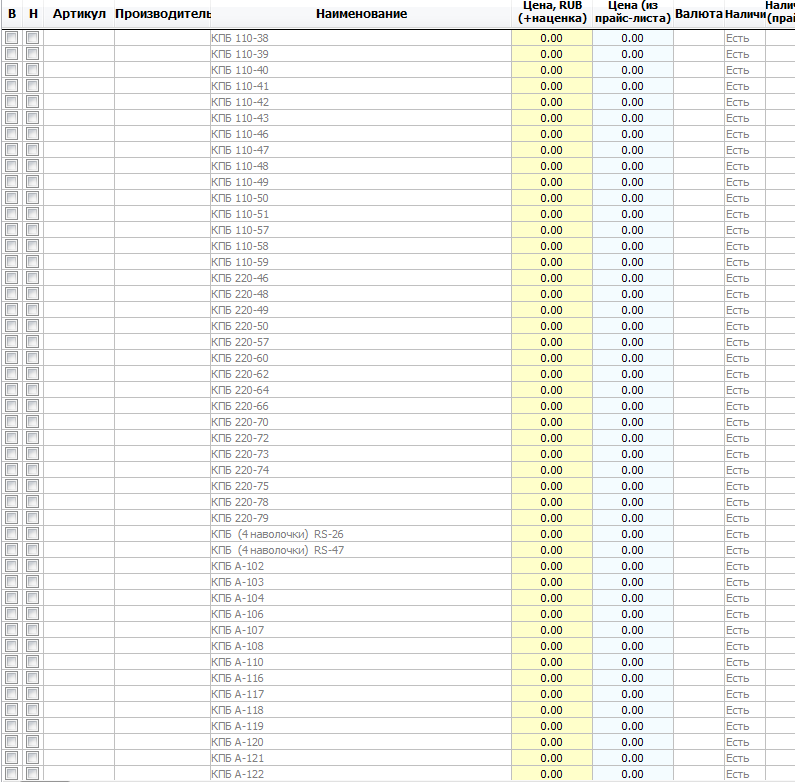Screen dimensions: 795x782
Task: Select the КПБ А-118 row name
Action: [x=237, y=710]
